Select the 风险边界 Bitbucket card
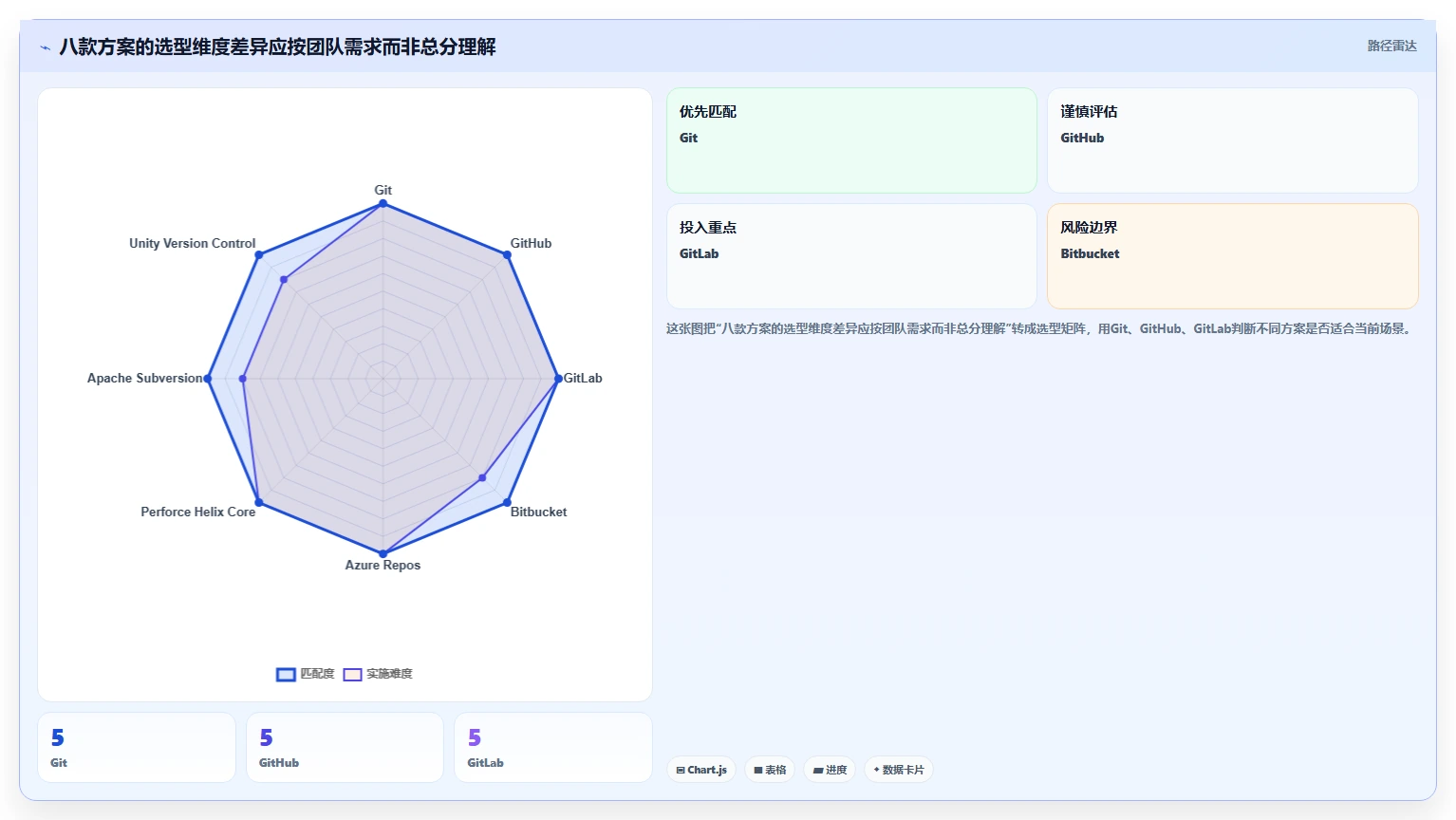 coord(1232,256)
